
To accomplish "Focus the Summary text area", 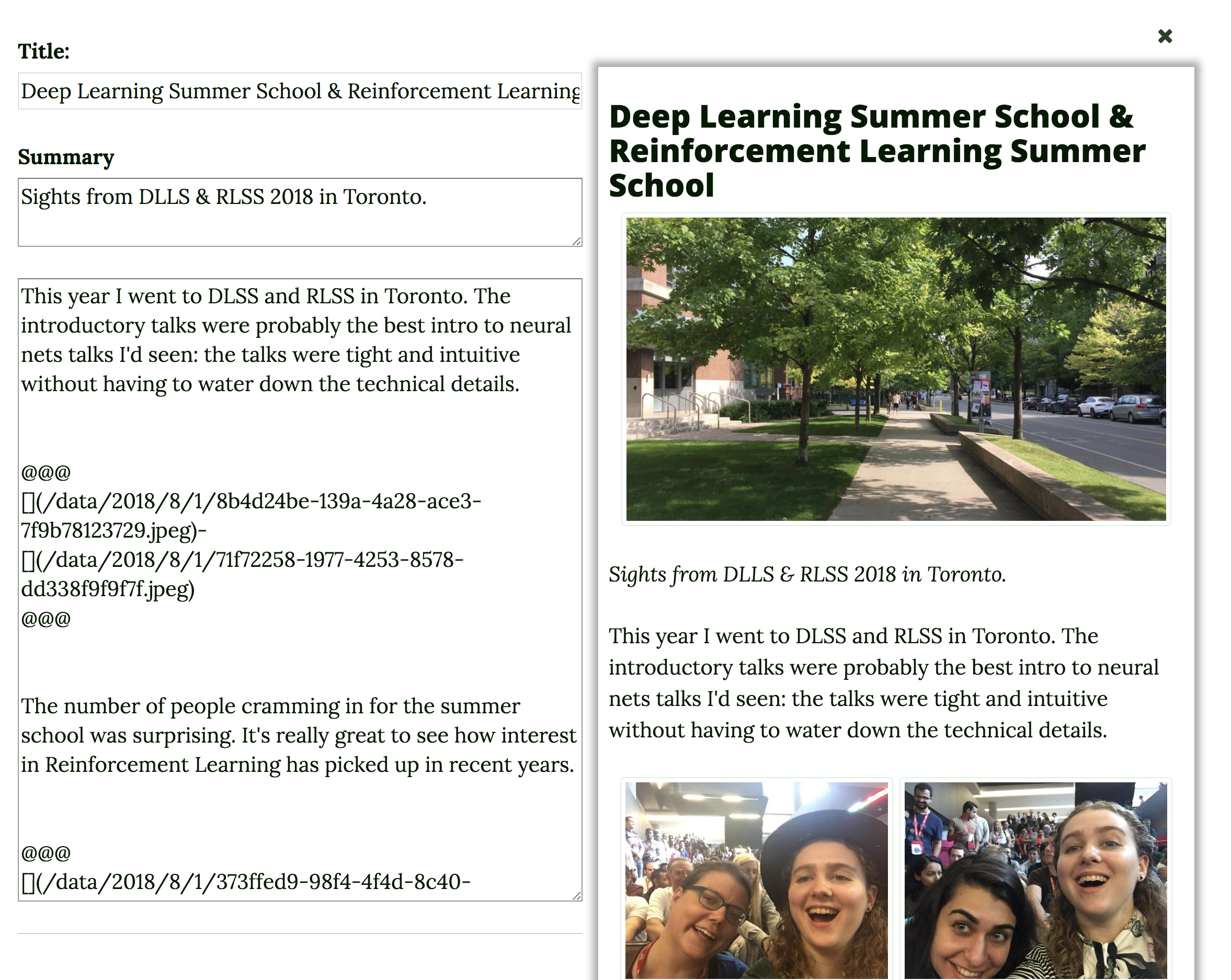I will [300, 212].
